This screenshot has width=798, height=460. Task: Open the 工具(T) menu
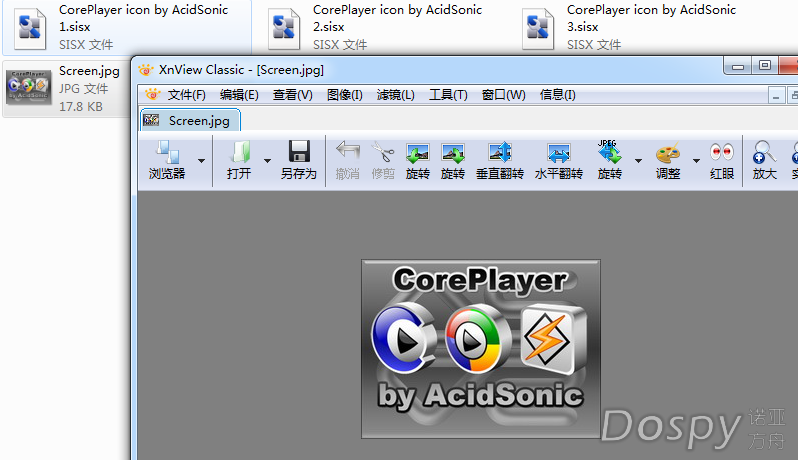point(448,95)
